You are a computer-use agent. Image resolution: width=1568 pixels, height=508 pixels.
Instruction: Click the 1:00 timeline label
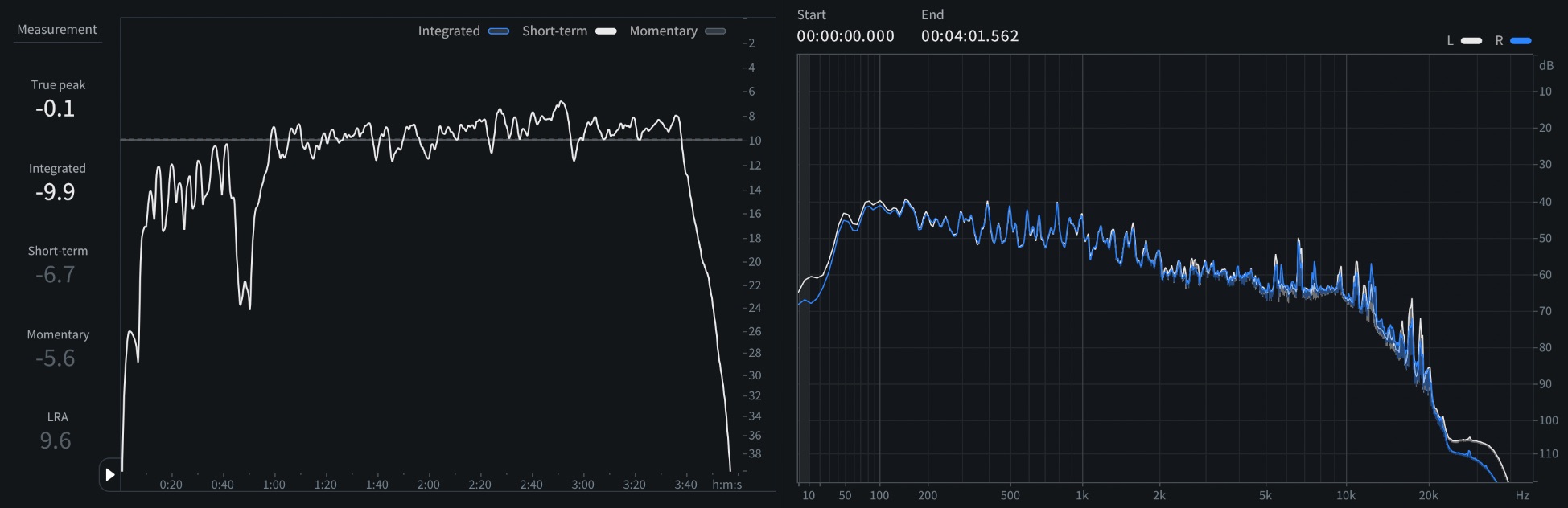(274, 485)
